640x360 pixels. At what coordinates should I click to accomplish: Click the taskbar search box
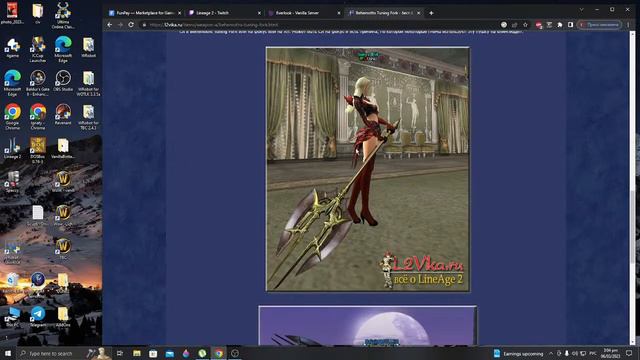coord(63,353)
